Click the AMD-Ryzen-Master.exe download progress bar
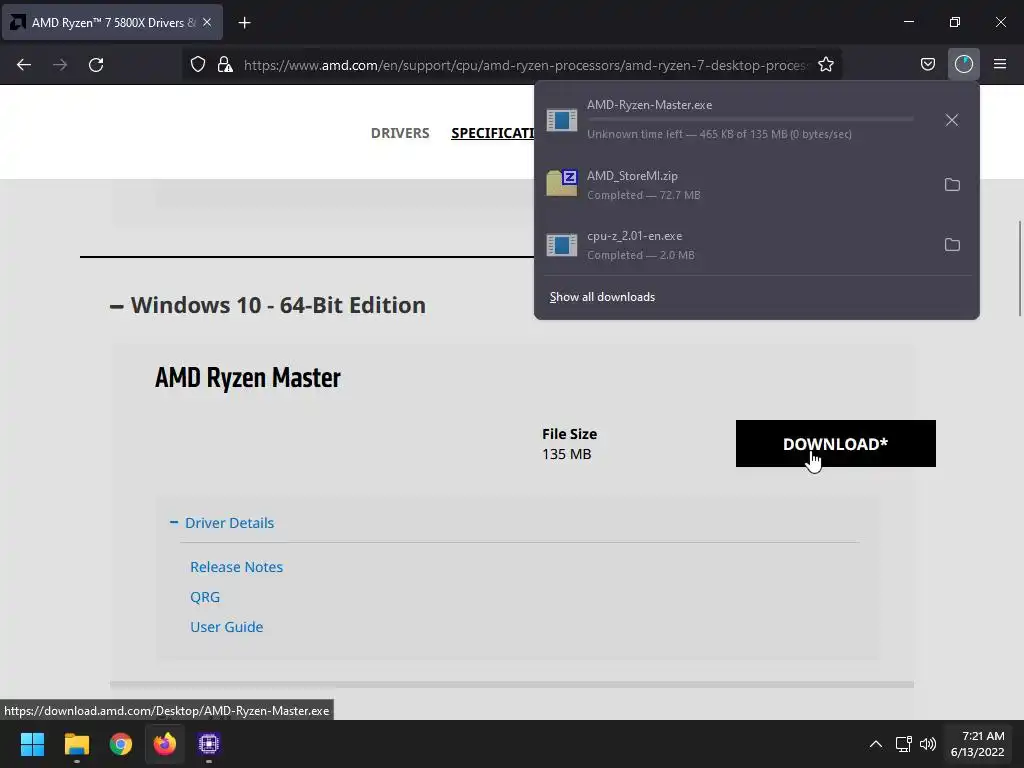 750,120
